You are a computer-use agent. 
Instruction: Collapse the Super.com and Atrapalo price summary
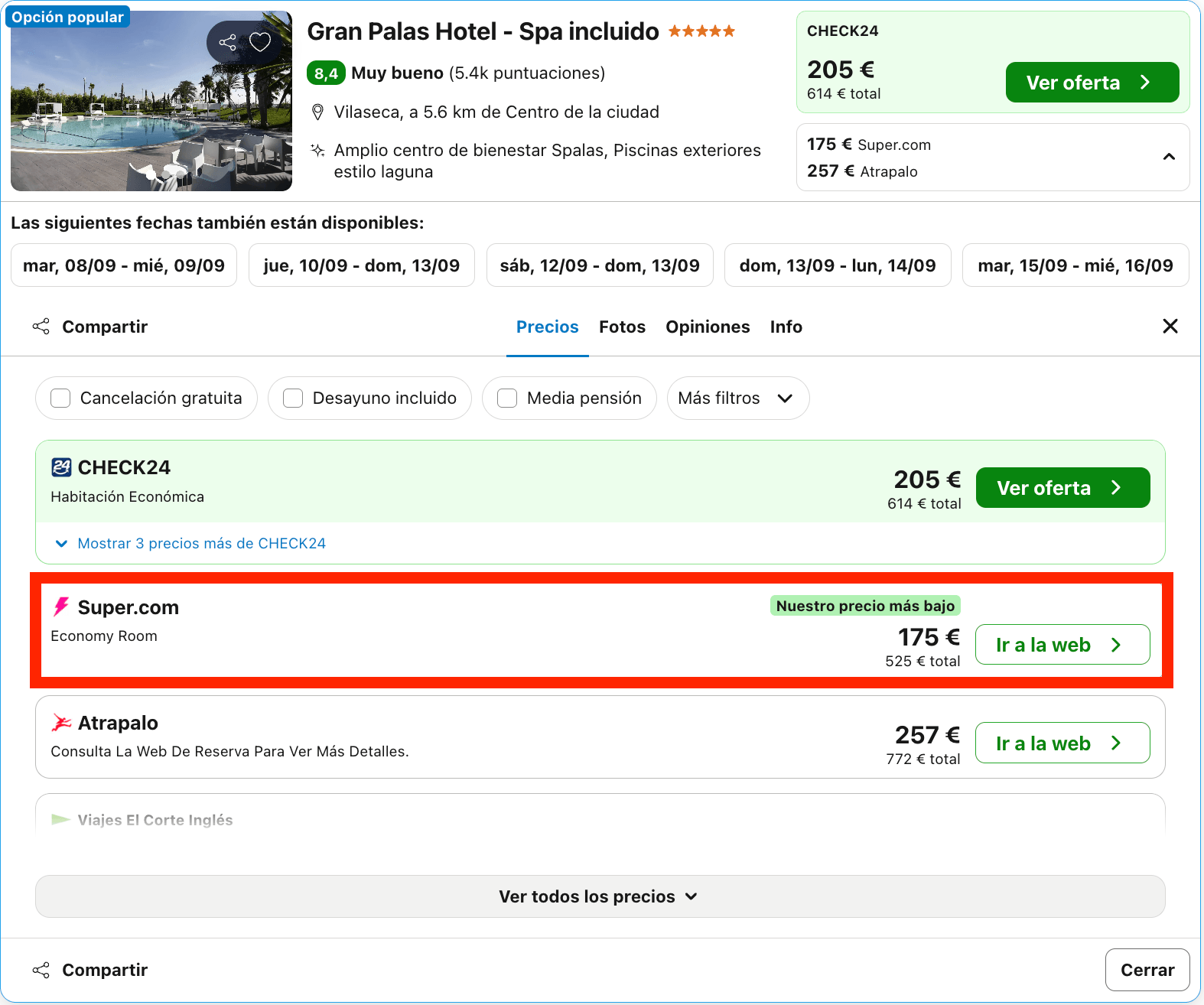click(x=1169, y=157)
